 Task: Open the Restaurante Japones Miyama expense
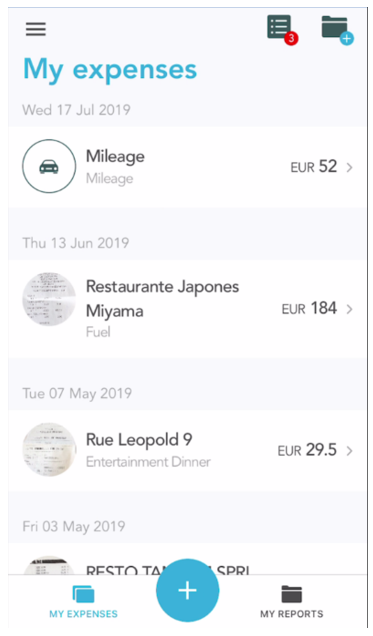[x=187, y=309]
